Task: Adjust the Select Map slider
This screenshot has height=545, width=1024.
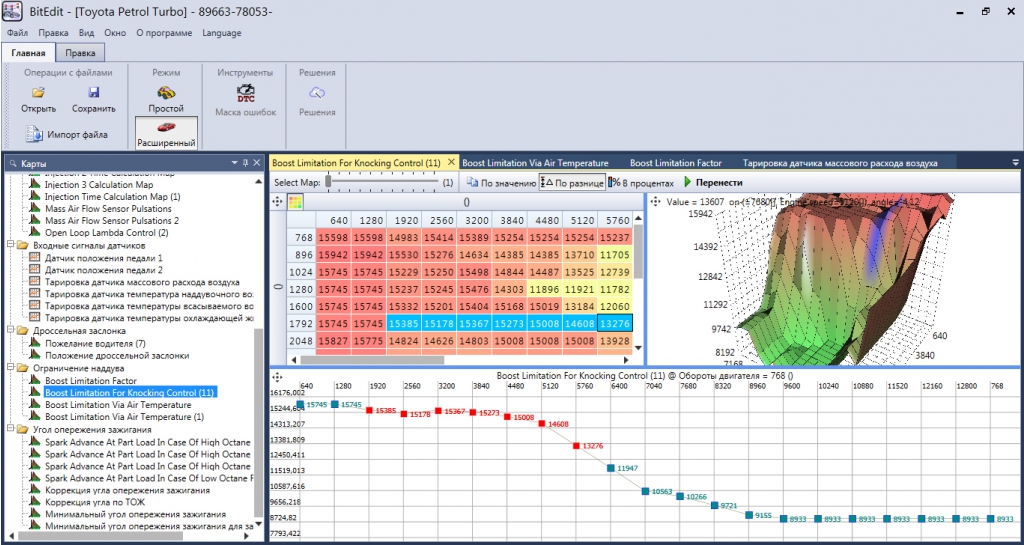Action: pos(328,183)
